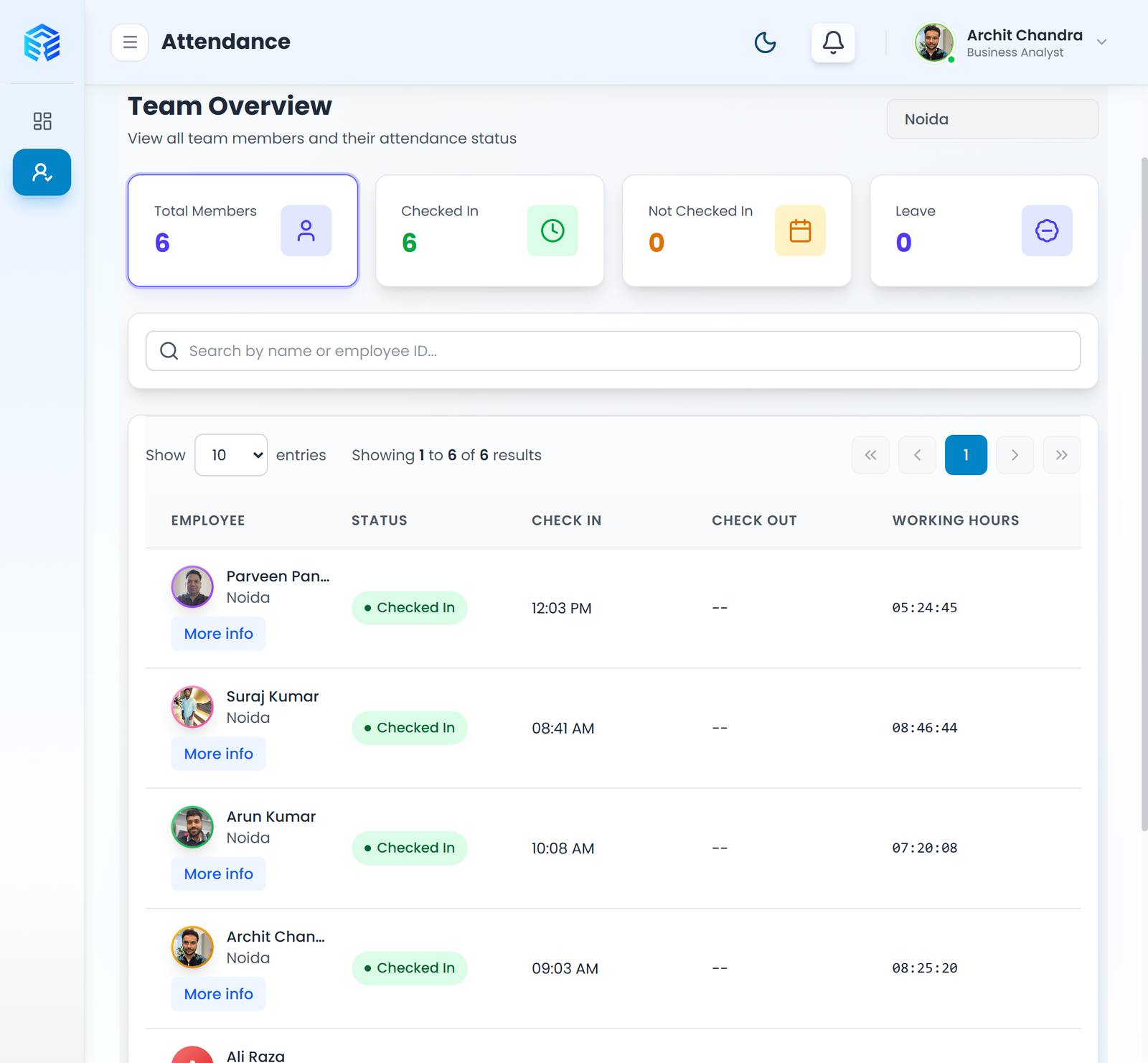
Task: Click working hours 05:24:45
Action: tap(925, 608)
